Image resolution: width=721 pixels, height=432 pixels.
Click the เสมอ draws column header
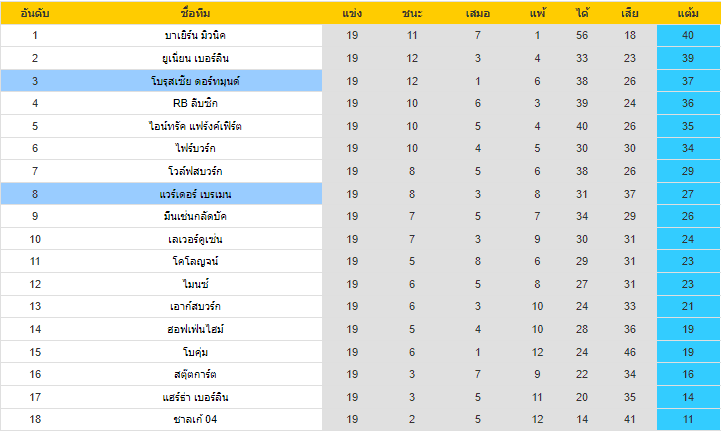(x=478, y=13)
